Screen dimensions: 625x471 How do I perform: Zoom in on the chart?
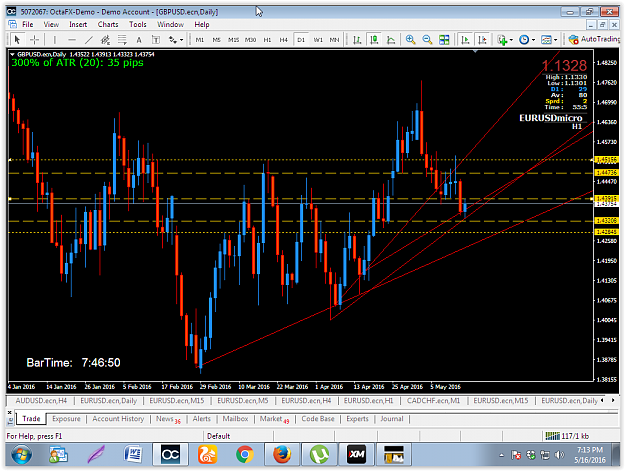click(x=410, y=39)
